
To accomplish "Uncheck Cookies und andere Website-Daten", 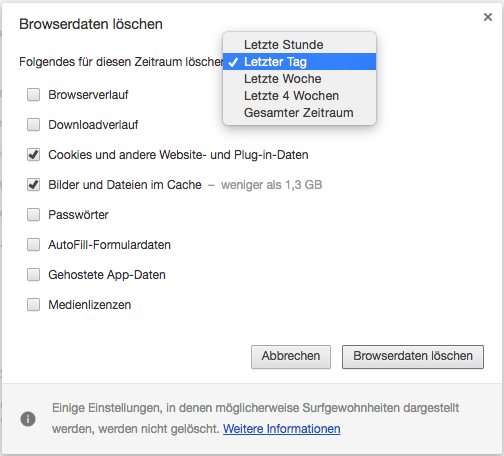I will point(33,155).
